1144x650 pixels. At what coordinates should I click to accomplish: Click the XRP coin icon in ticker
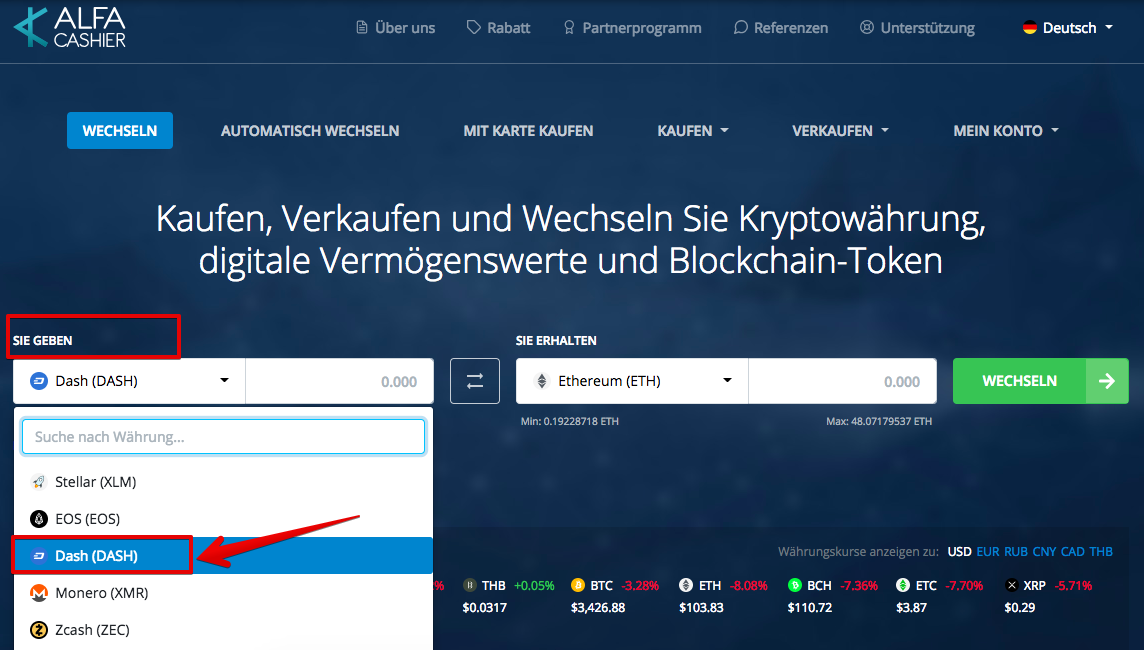(1011, 585)
